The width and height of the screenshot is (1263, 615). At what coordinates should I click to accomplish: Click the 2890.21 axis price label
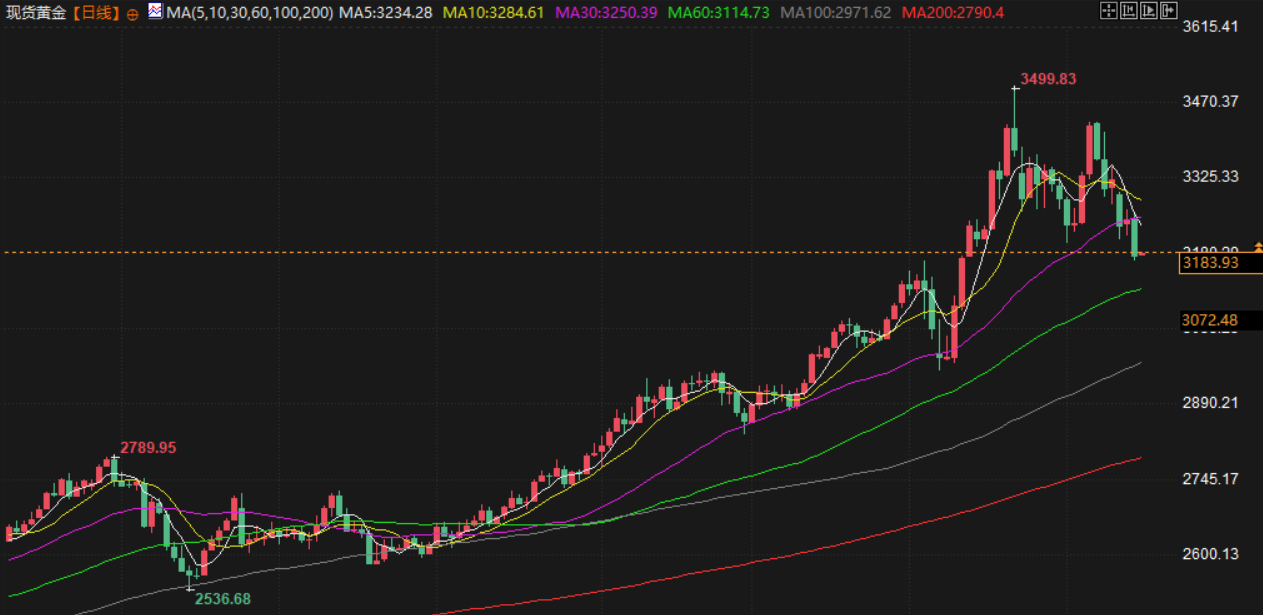point(1210,403)
